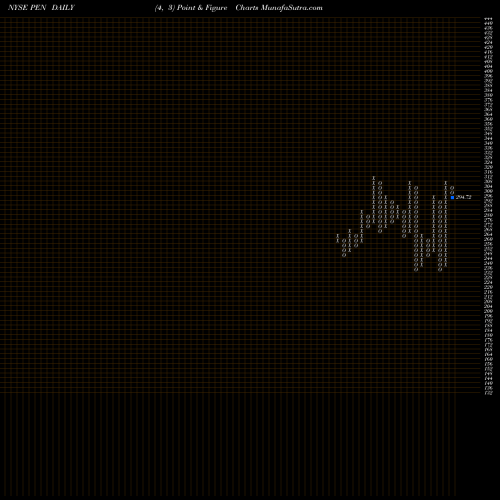This screenshot has height=500, width=500.
Task: Click the "NYSE PEN" ticker title text
Action: pos(27,8)
